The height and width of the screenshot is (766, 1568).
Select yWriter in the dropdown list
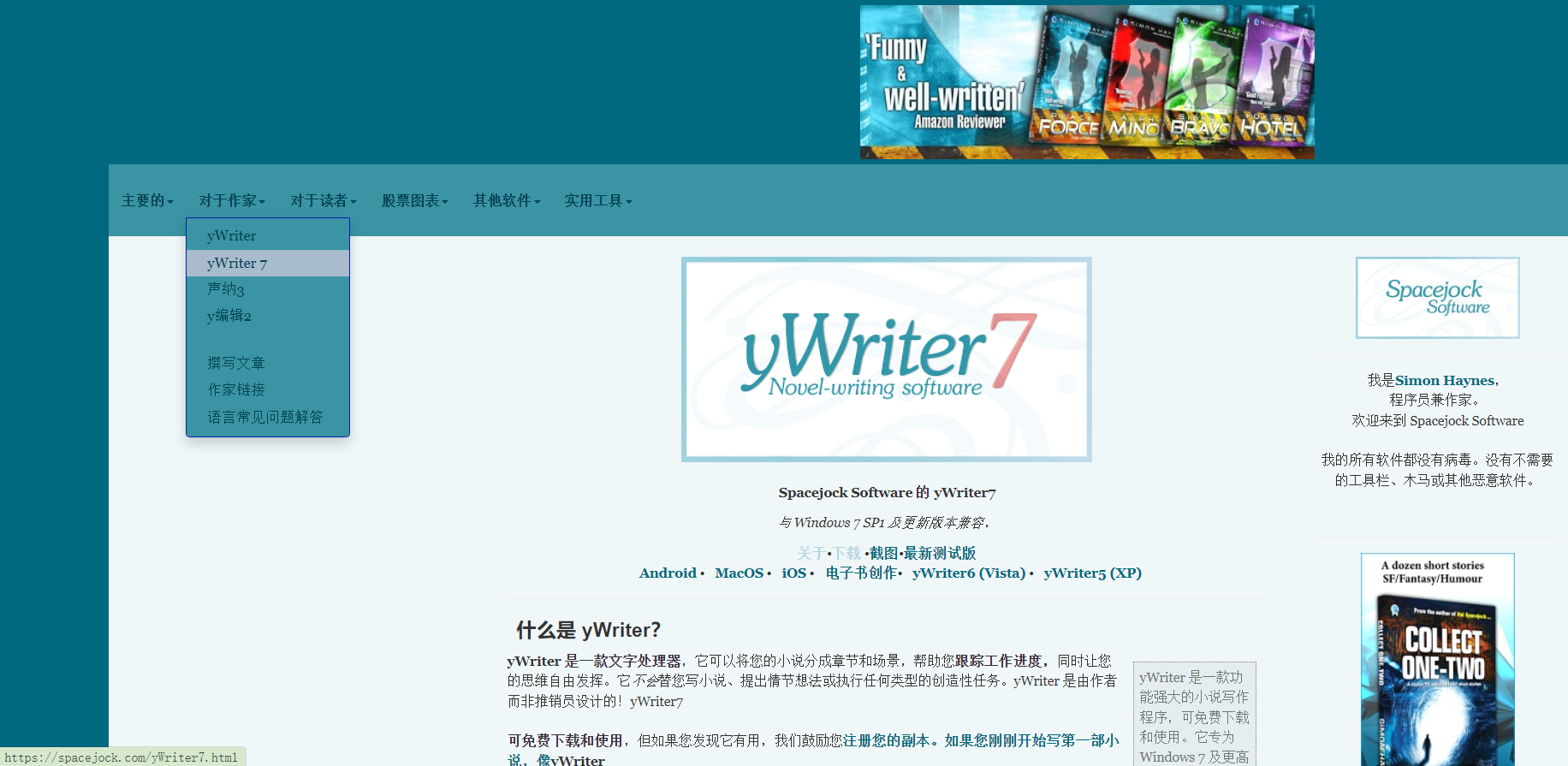click(268, 236)
